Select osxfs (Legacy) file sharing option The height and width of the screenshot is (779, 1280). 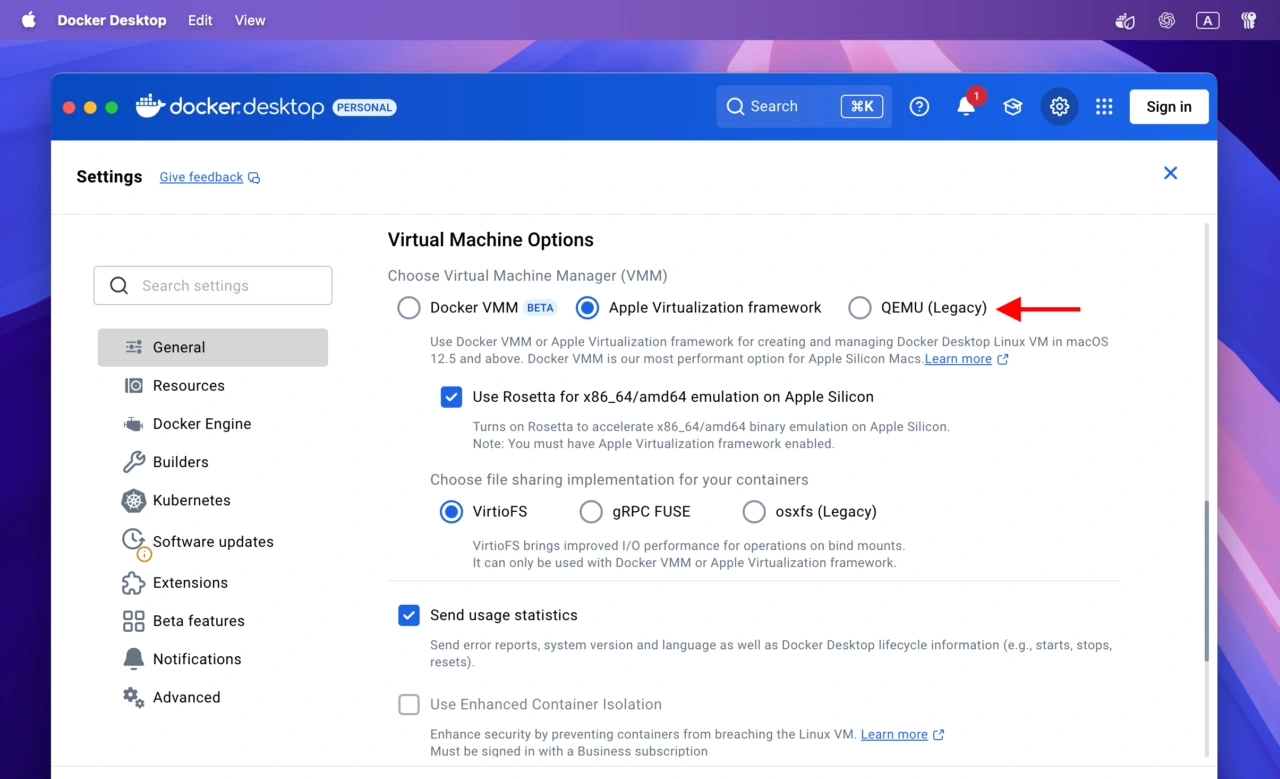[754, 511]
